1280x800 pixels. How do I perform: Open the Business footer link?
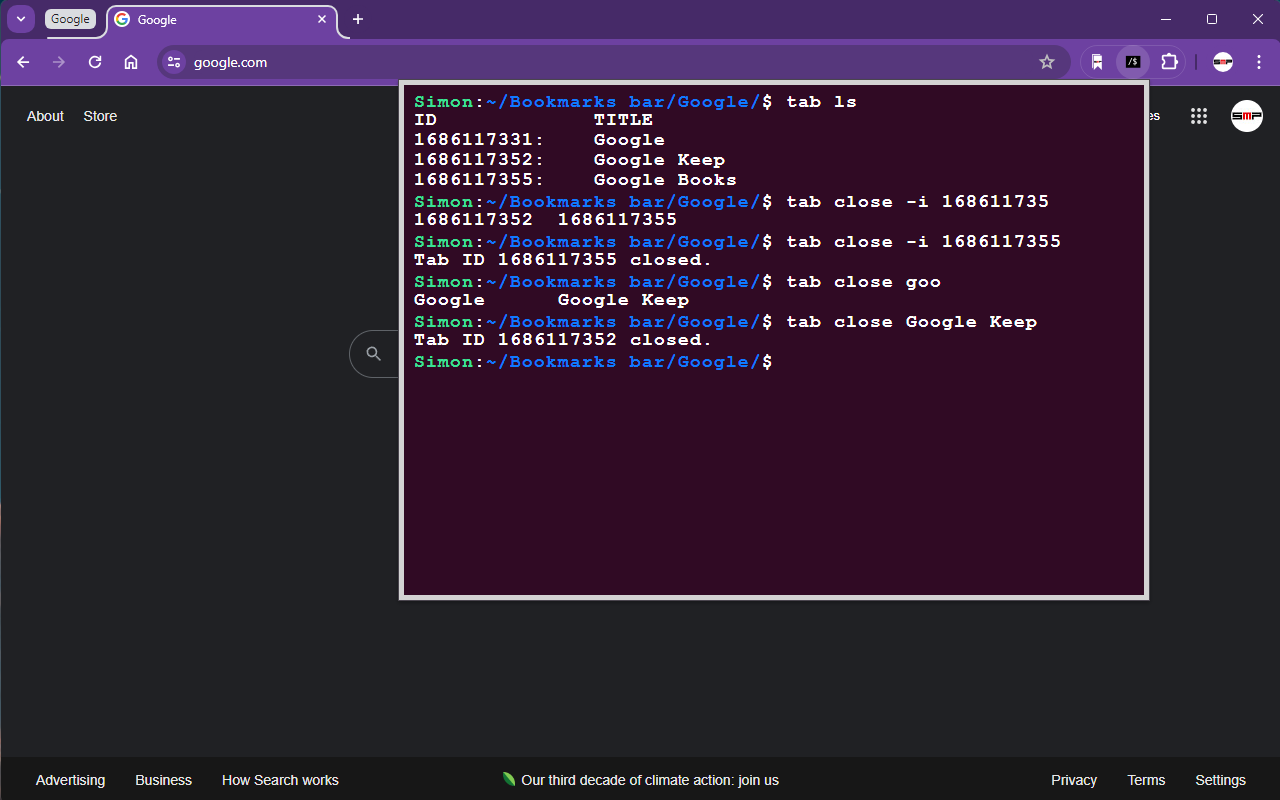163,780
